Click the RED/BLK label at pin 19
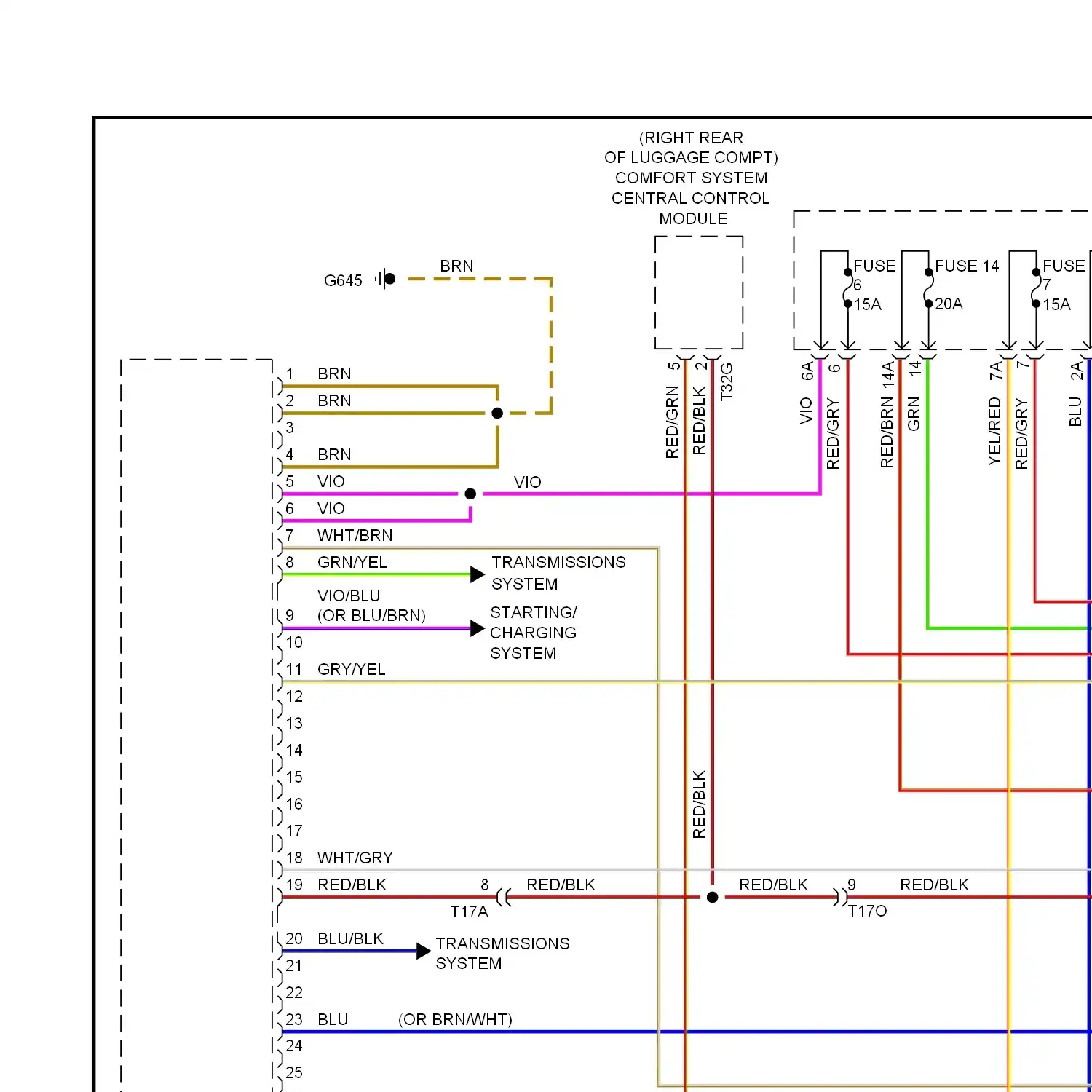This screenshot has width=1092, height=1092. (x=352, y=885)
